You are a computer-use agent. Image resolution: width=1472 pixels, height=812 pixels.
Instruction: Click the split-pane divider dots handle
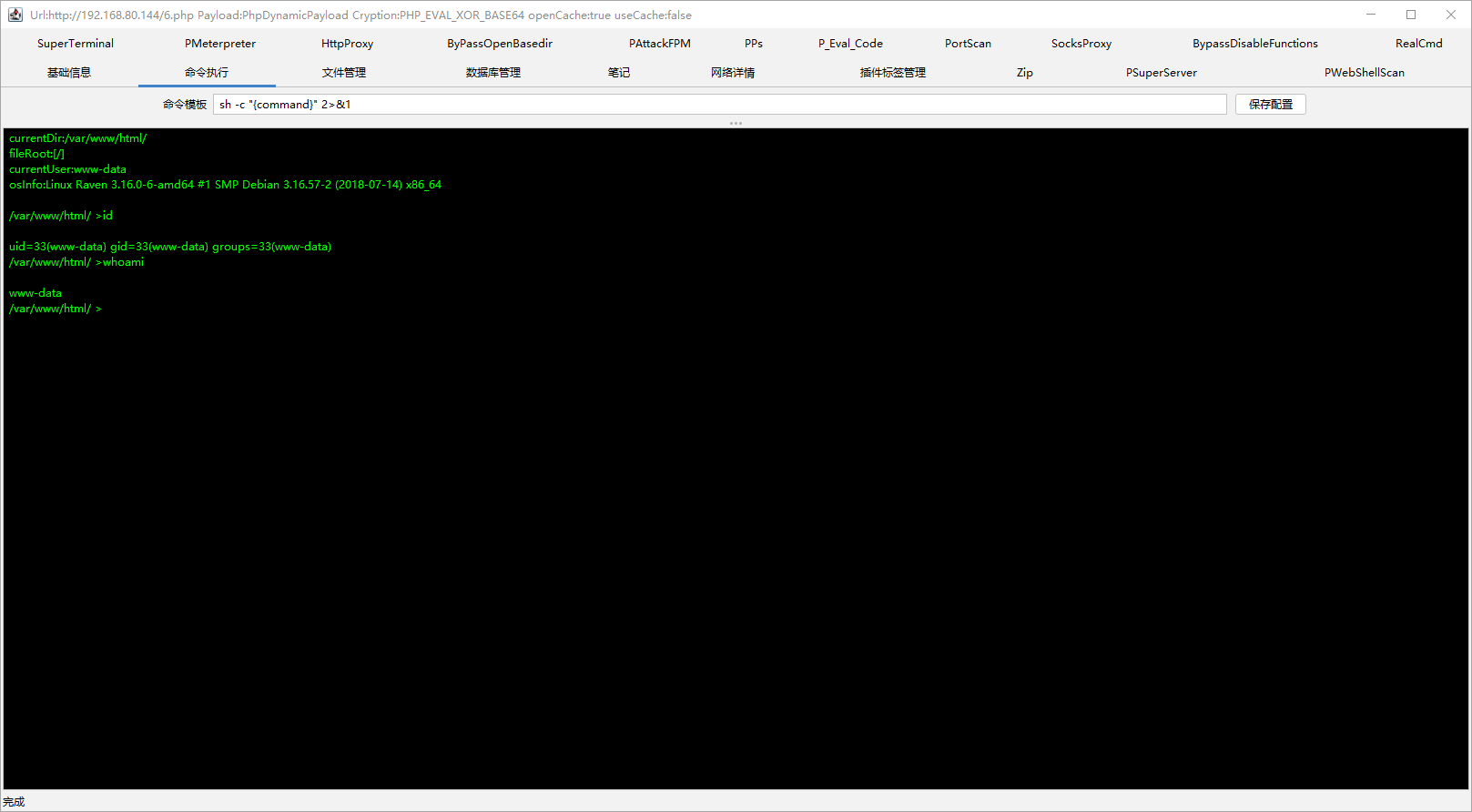(x=736, y=123)
